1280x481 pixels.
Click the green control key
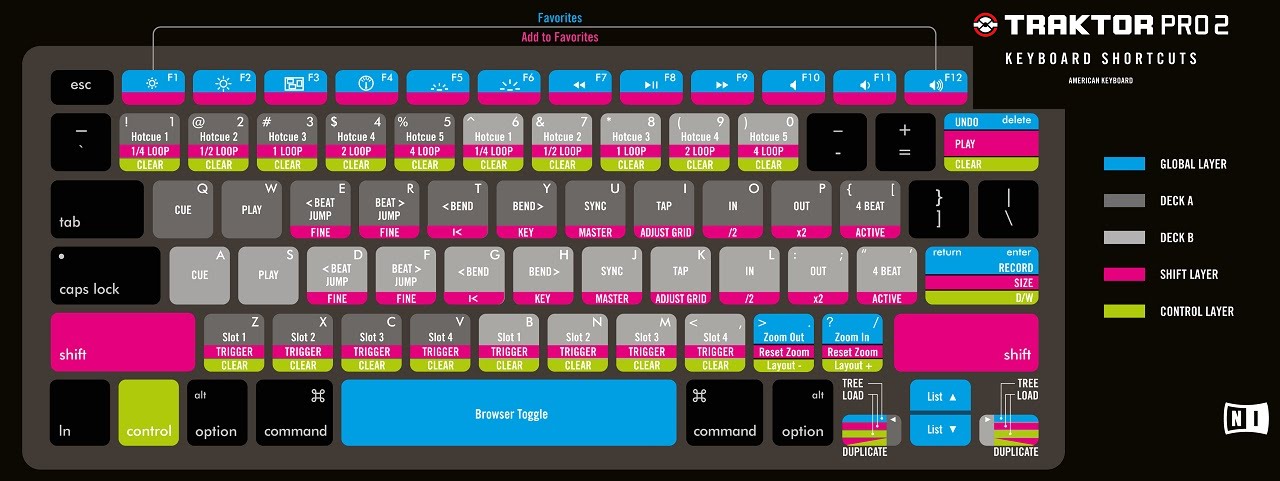point(148,413)
